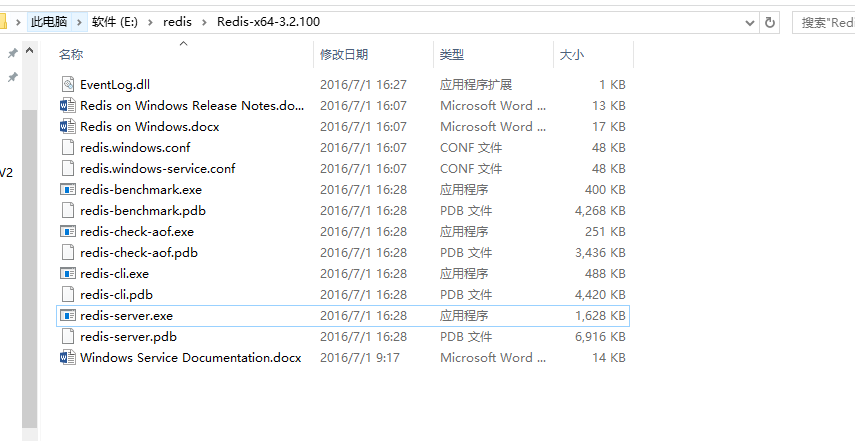Screen dimensions: 855x441
Task: Click the upper pin icon in navigation pane
Action: [x=12, y=53]
